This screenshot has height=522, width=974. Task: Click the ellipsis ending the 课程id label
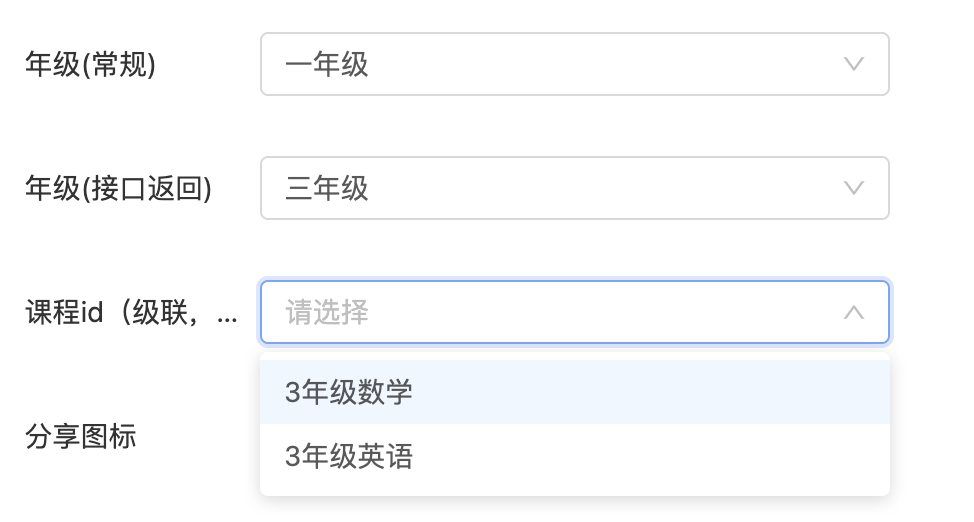coord(228,318)
